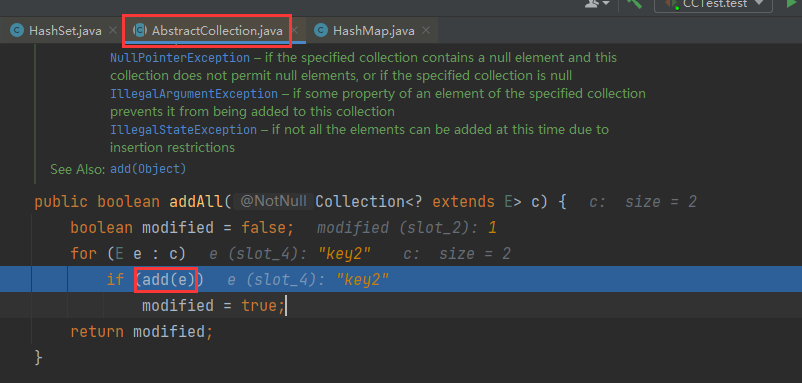Open the HashMap.java tab

click(373, 31)
